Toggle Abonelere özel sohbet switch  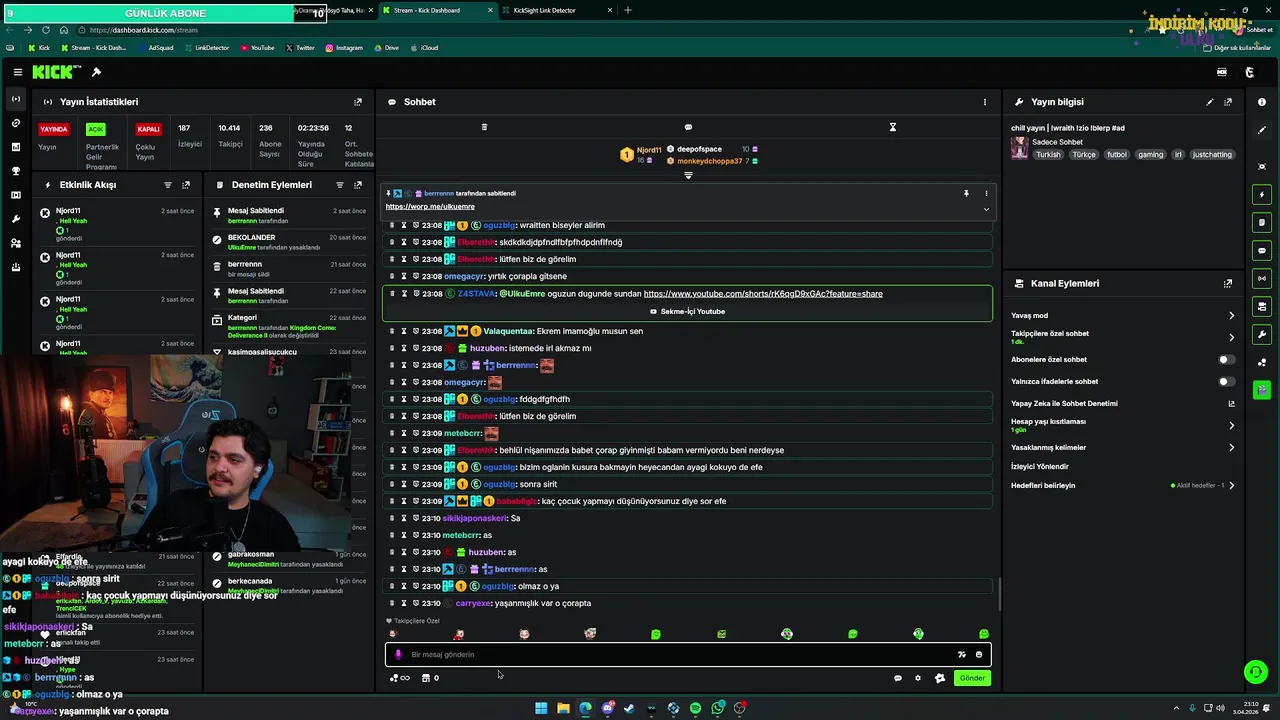tap(1226, 359)
